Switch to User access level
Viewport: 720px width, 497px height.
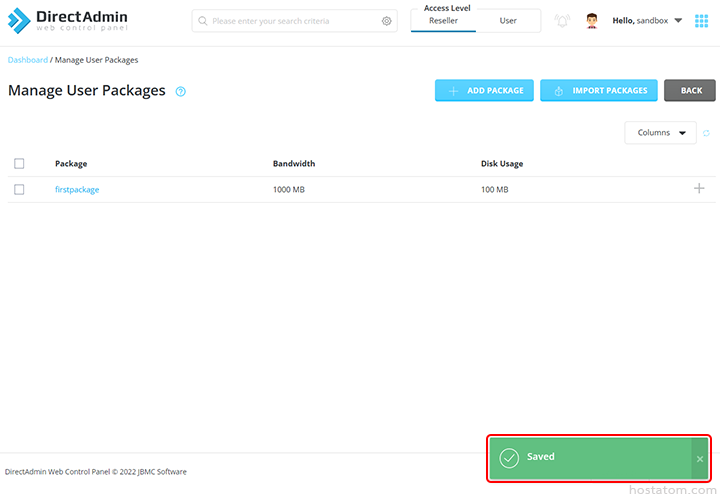point(508,21)
